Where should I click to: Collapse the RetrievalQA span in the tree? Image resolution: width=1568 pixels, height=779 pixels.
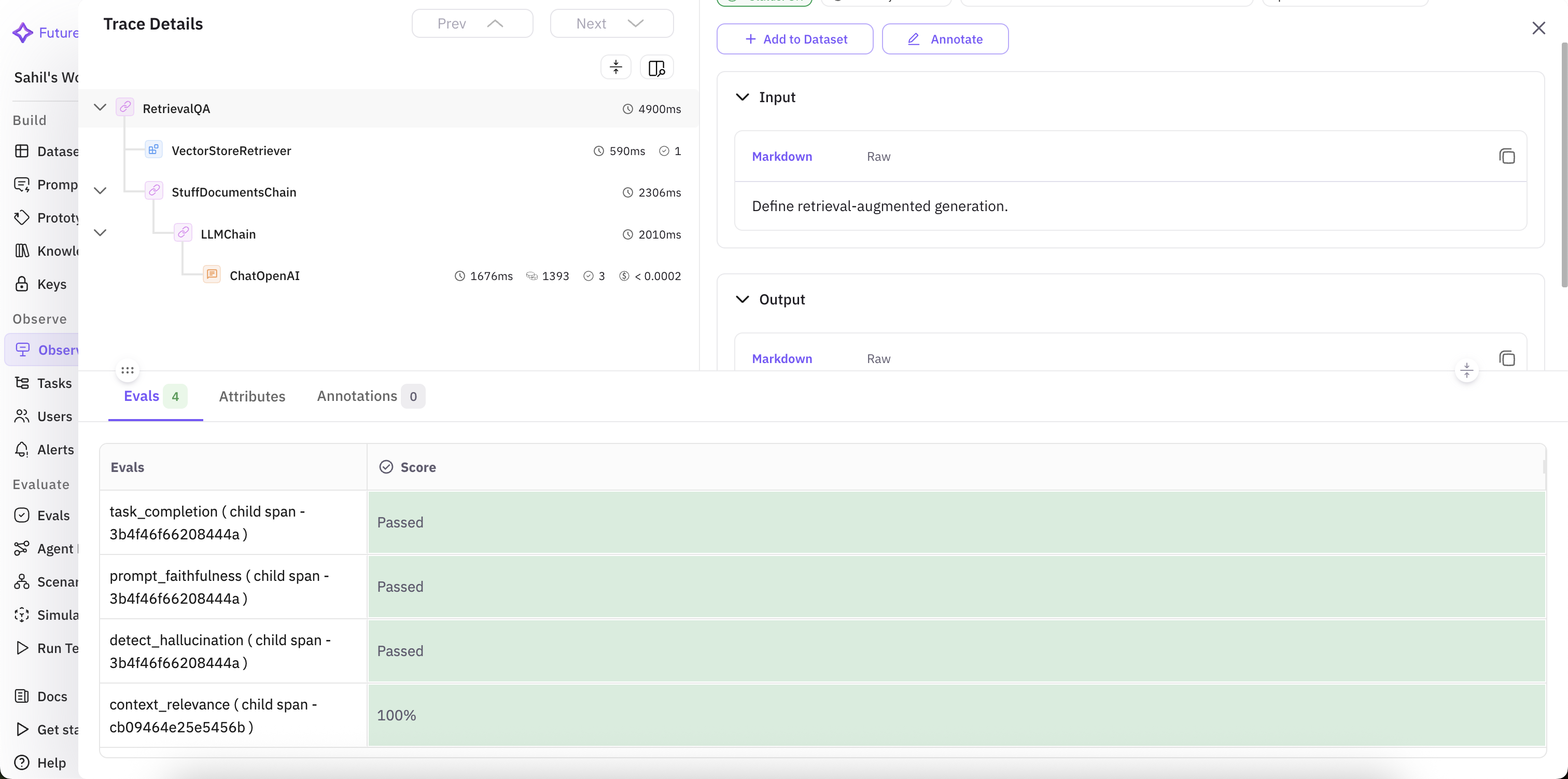click(x=100, y=107)
